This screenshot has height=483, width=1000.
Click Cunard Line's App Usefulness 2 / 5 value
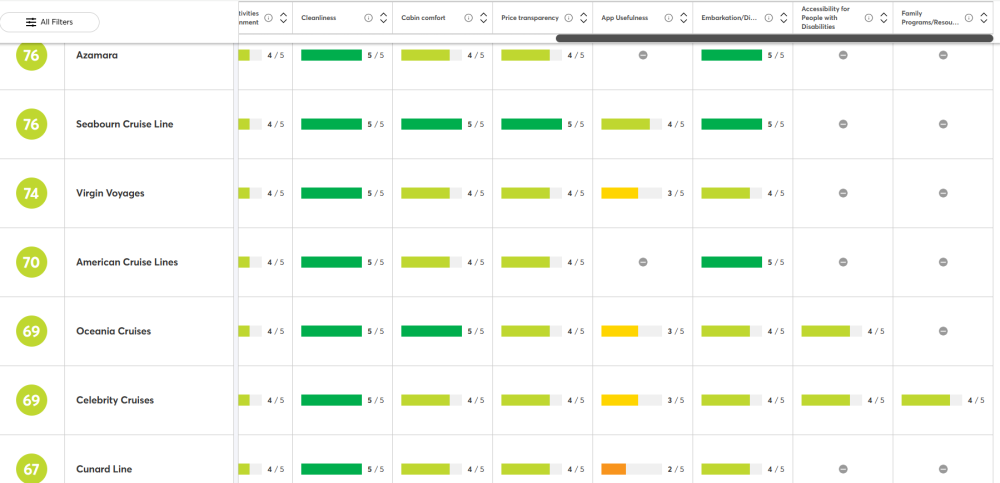point(676,469)
